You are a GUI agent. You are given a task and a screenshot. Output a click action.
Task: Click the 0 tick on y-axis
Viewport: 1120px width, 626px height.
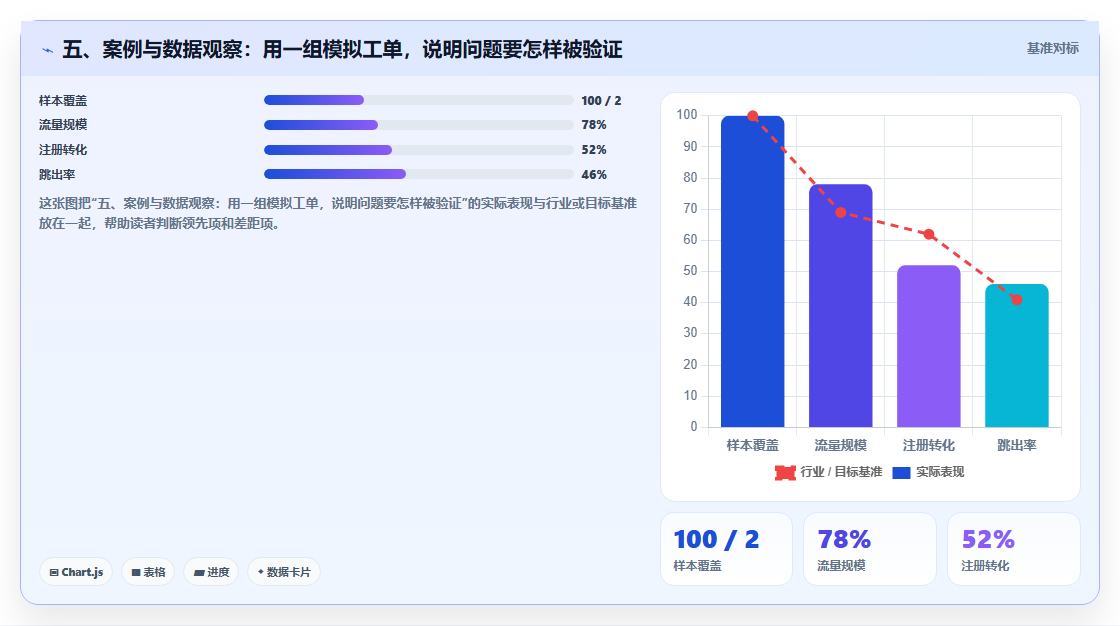coord(694,427)
